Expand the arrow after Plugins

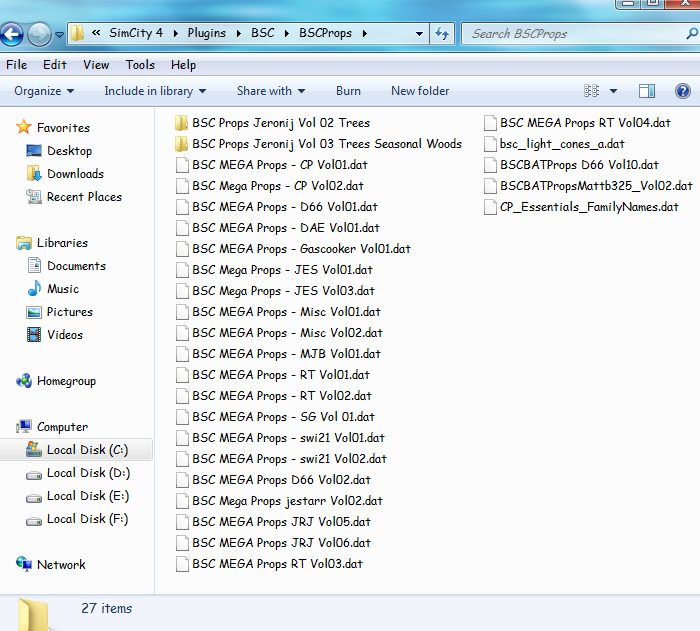click(239, 33)
